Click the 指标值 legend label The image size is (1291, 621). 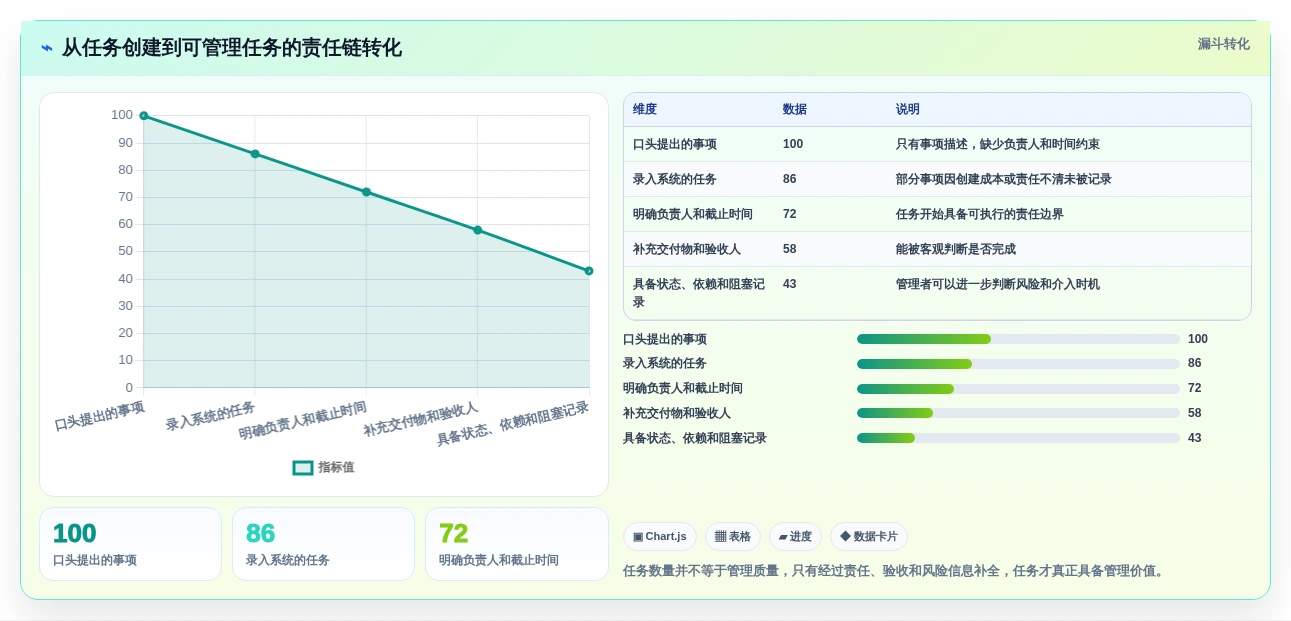pyautogui.click(x=336, y=468)
